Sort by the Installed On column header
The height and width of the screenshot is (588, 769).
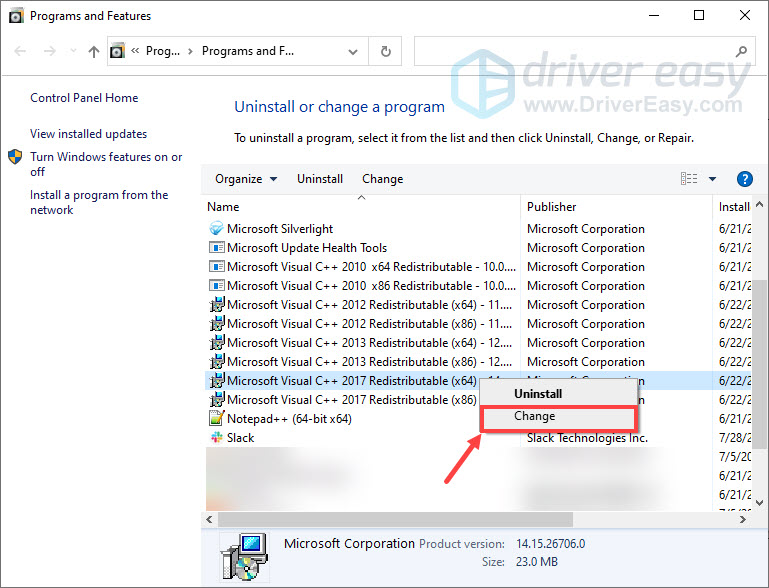point(734,207)
